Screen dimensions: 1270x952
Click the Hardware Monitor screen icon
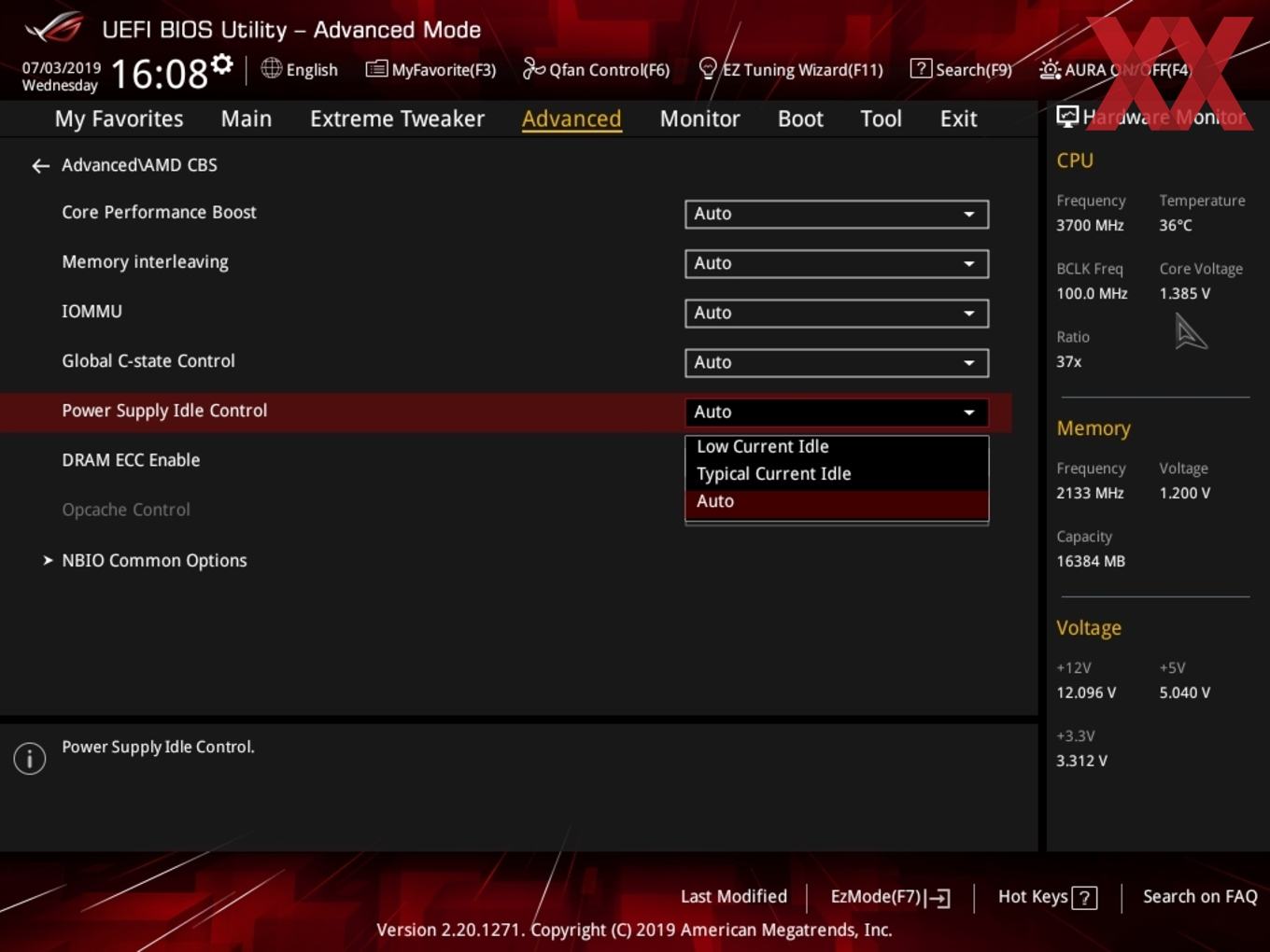(x=1067, y=117)
